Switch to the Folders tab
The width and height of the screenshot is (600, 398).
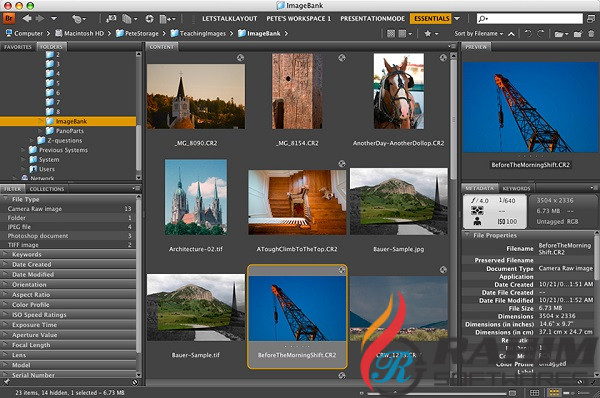coord(51,47)
